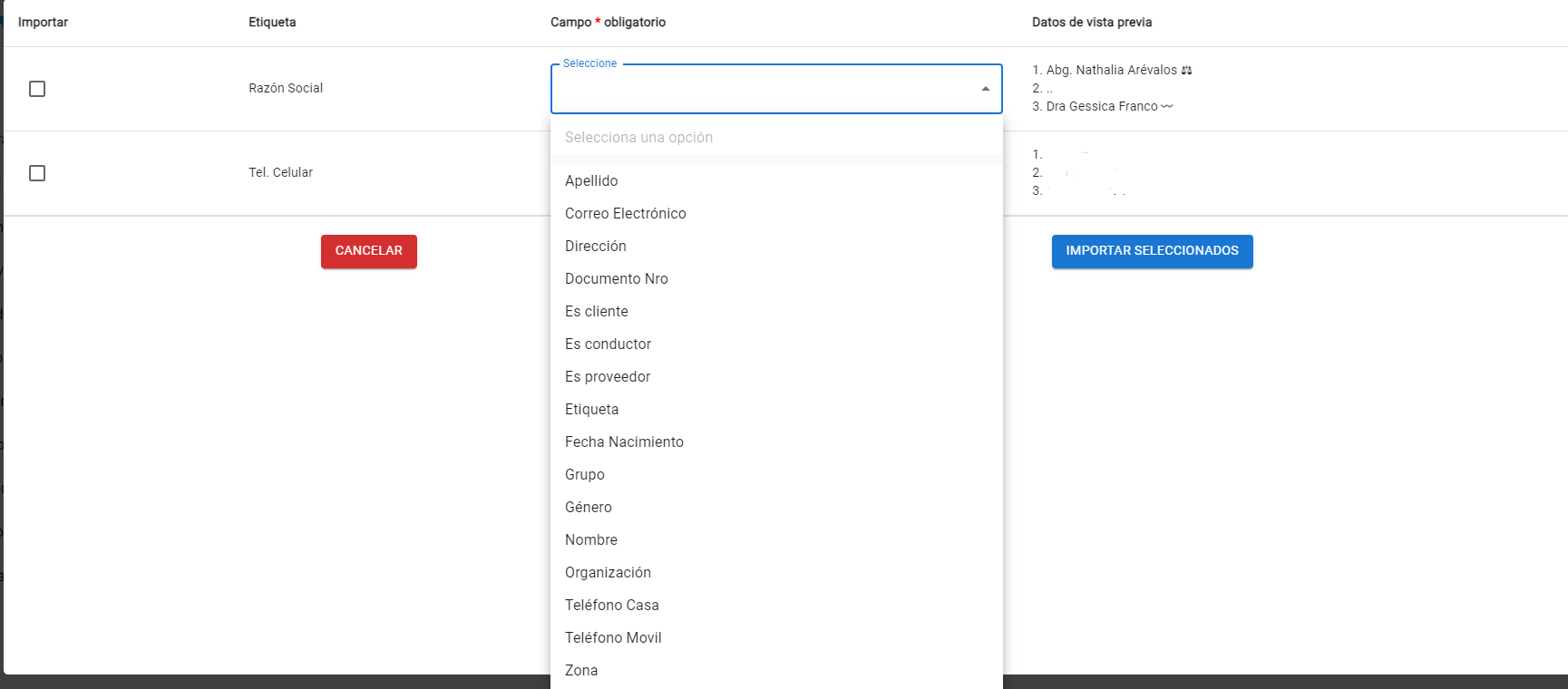Select Es cliente option
The height and width of the screenshot is (689, 1568).
[776, 312]
